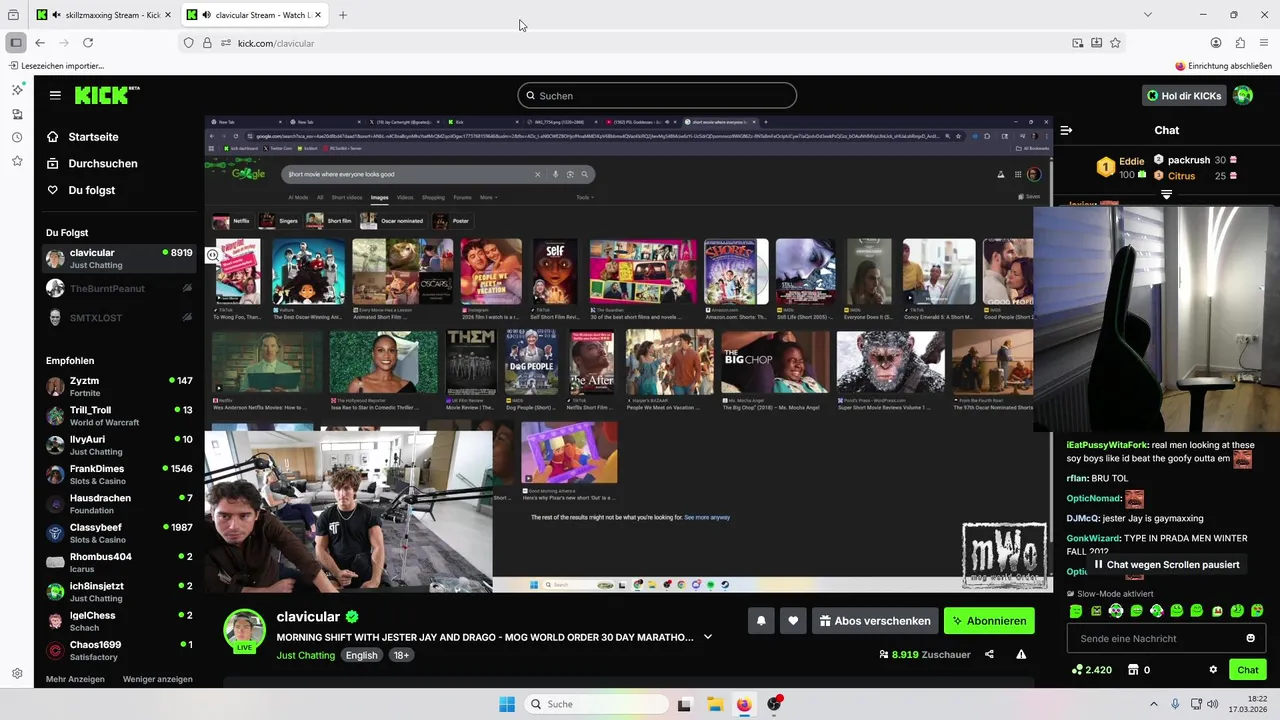Open Firefox sidebar history icon
1280x720 pixels.
click(17, 137)
